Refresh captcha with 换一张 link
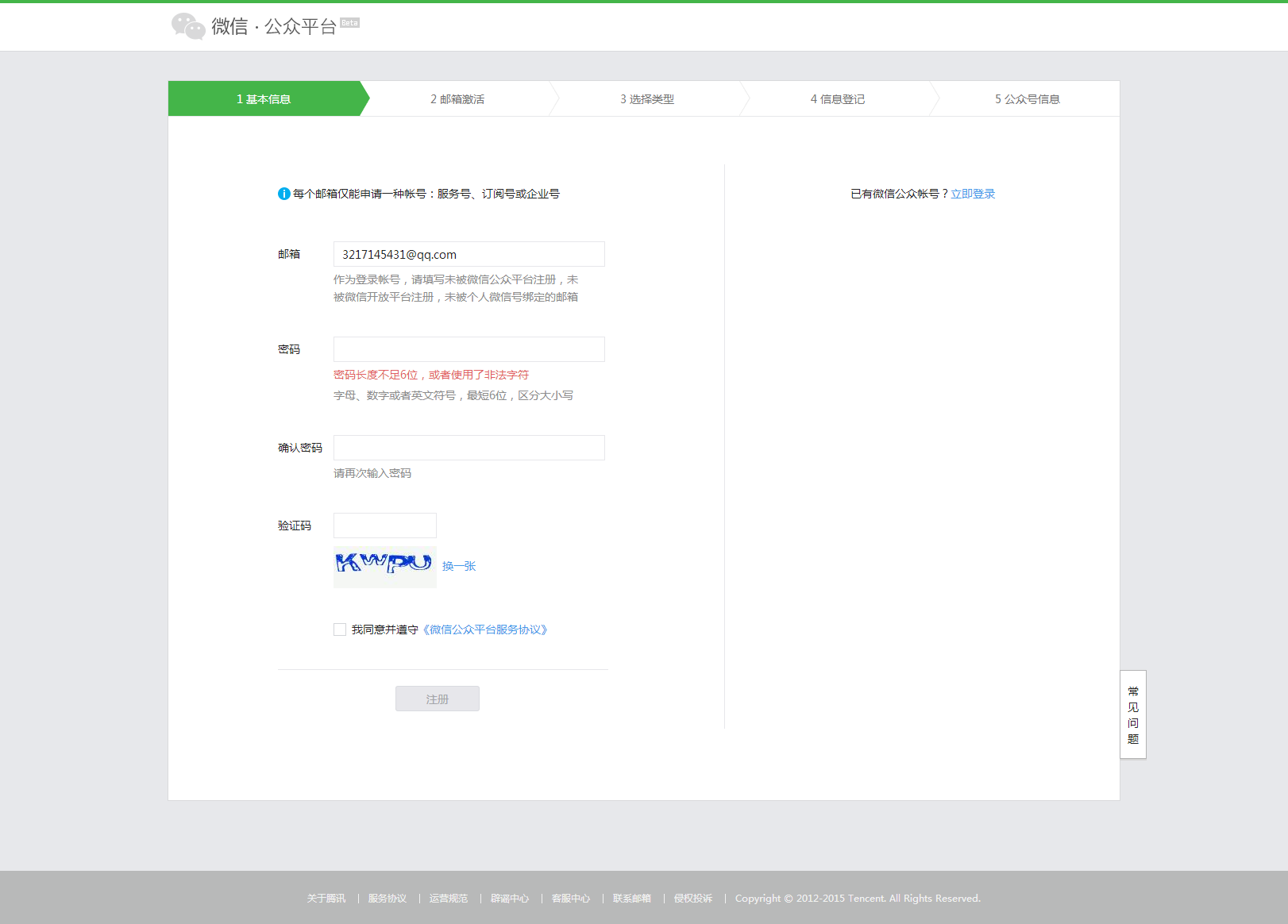The height and width of the screenshot is (924, 1288). point(459,566)
